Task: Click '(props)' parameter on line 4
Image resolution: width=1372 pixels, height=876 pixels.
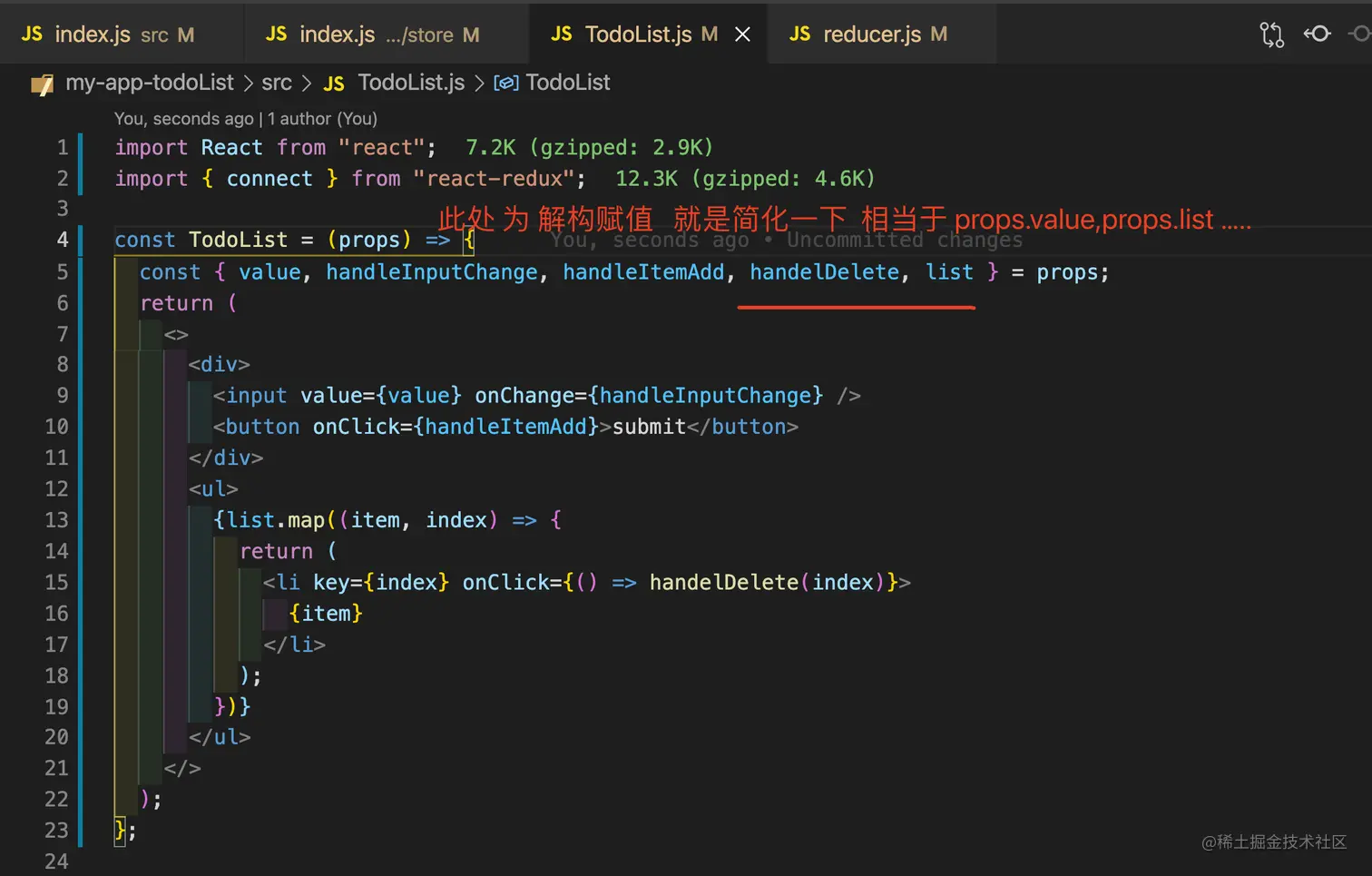Action: (x=369, y=240)
